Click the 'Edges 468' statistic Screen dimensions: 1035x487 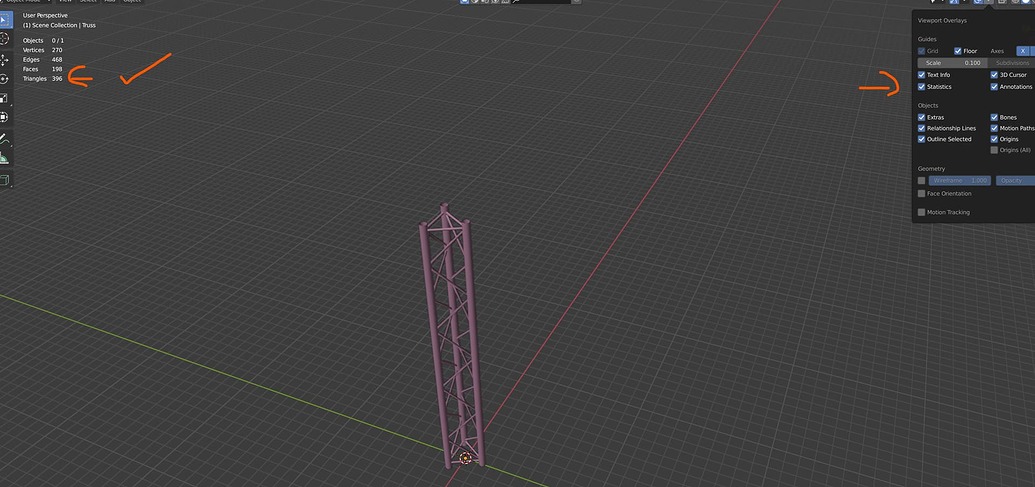pyautogui.click(x=43, y=59)
